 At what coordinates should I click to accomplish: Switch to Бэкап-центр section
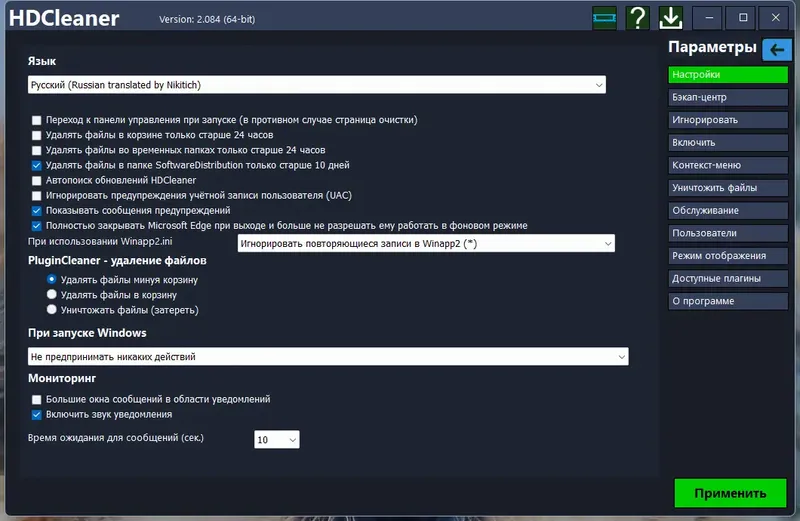728,97
